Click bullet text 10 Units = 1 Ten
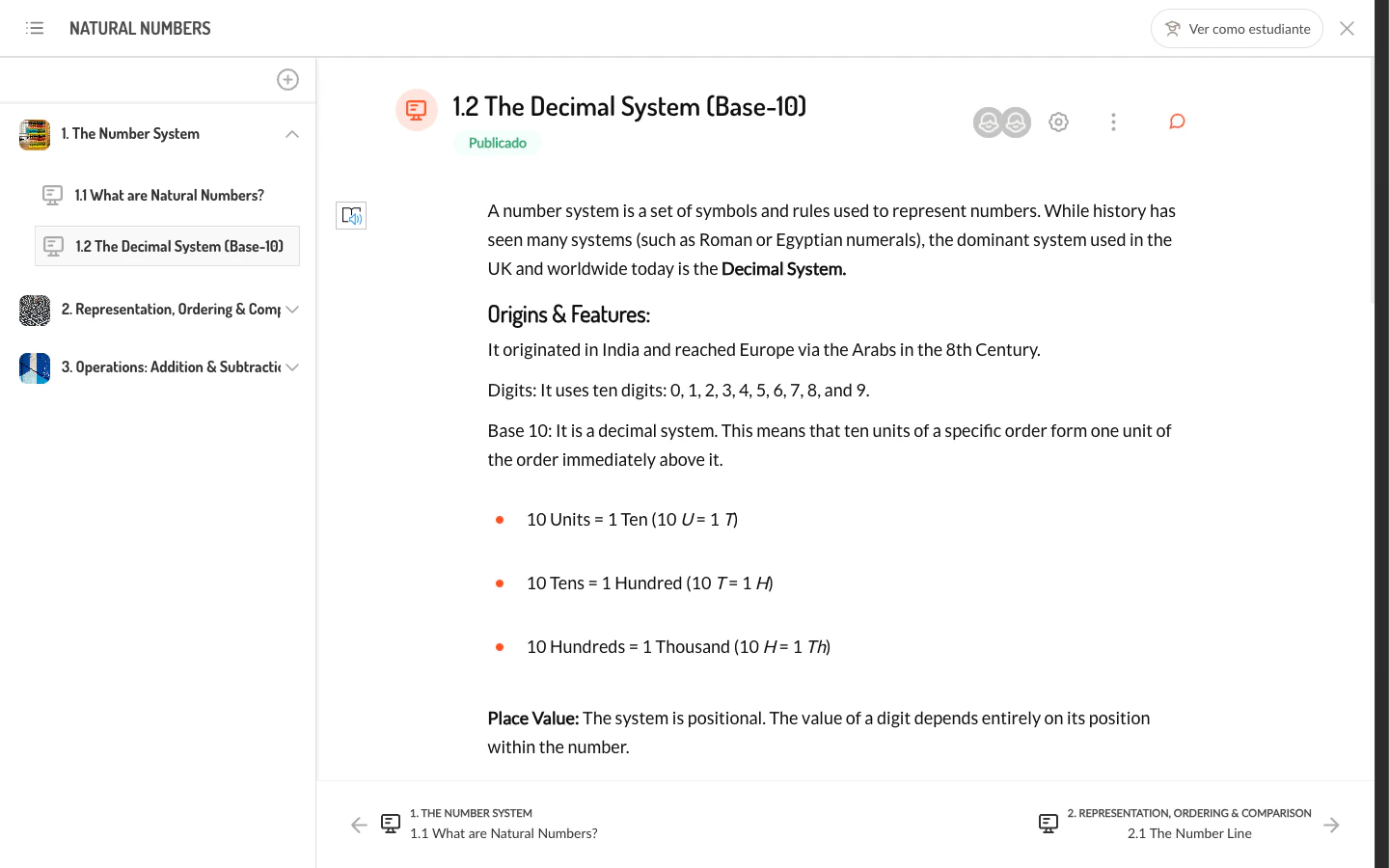Image resolution: width=1389 pixels, height=868 pixels. (x=632, y=520)
